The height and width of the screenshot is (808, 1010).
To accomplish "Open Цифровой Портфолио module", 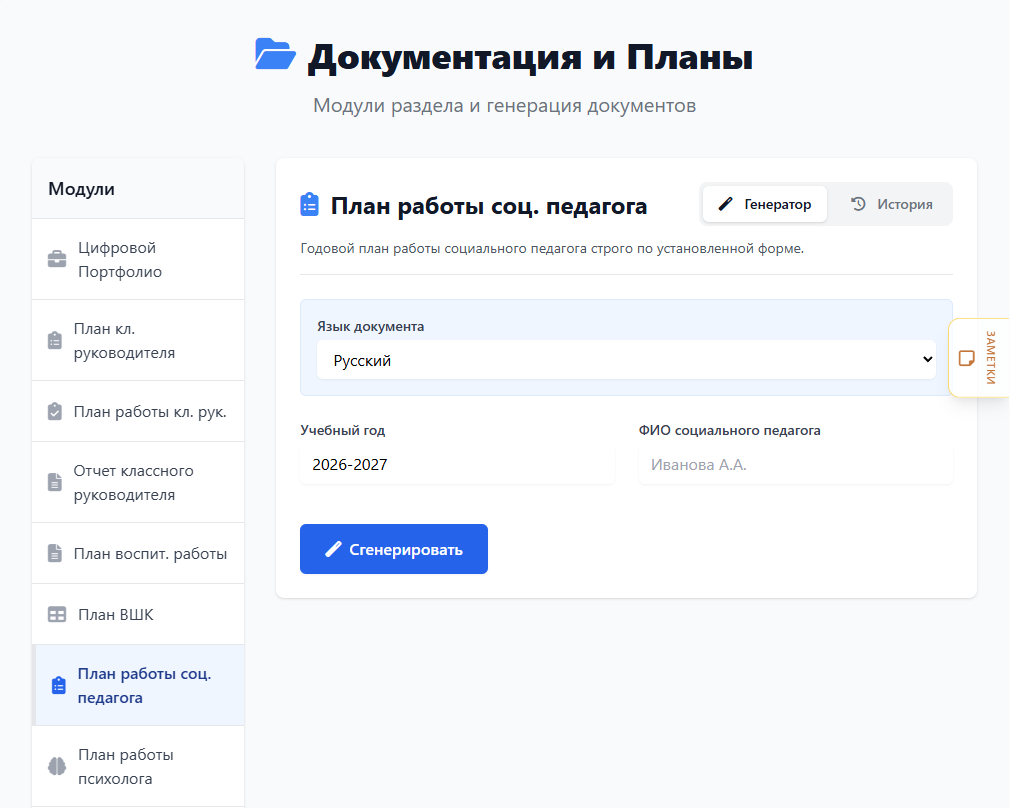I will coord(138,259).
